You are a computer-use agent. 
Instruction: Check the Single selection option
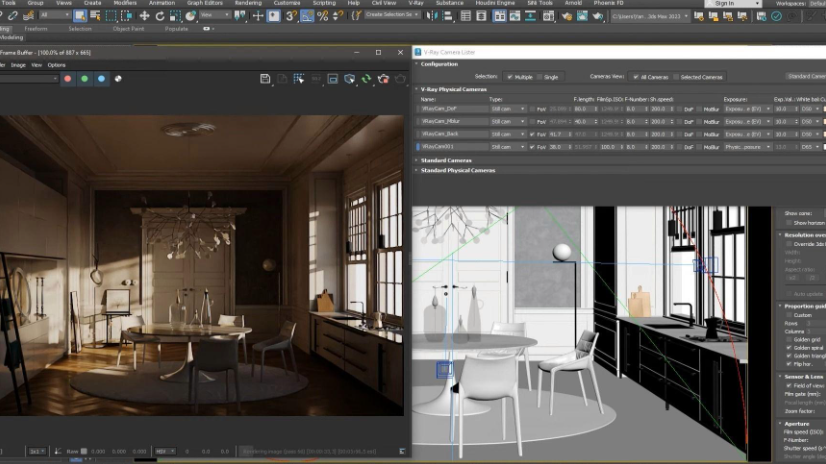(x=539, y=77)
